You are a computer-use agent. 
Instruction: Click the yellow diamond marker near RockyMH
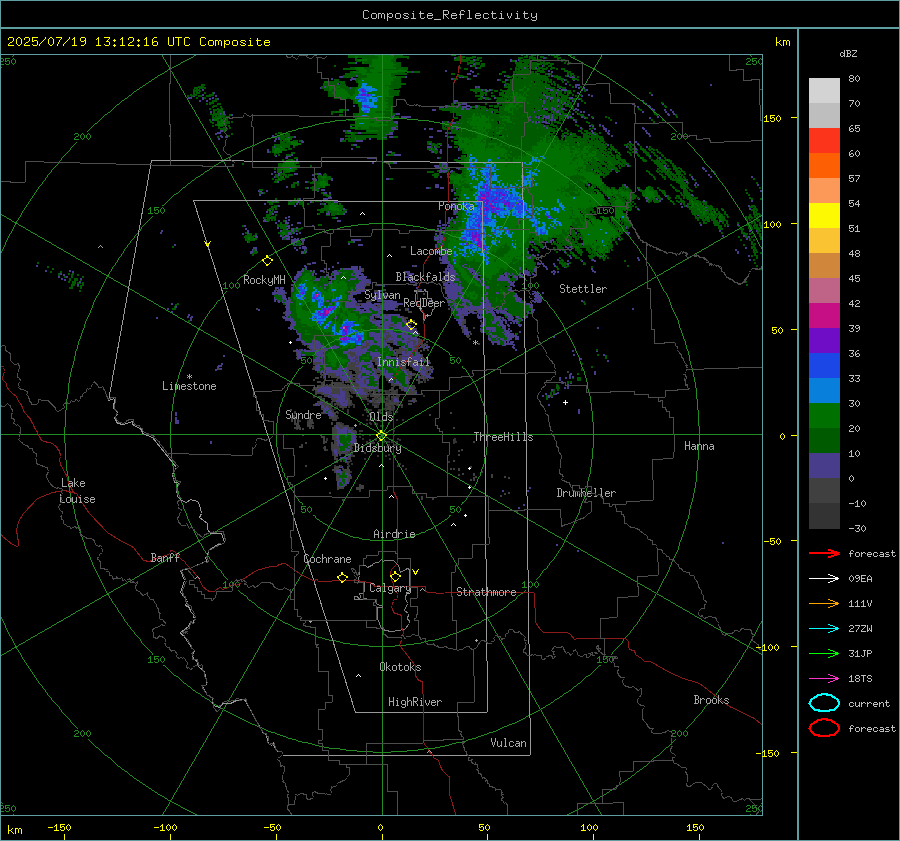pos(267,261)
